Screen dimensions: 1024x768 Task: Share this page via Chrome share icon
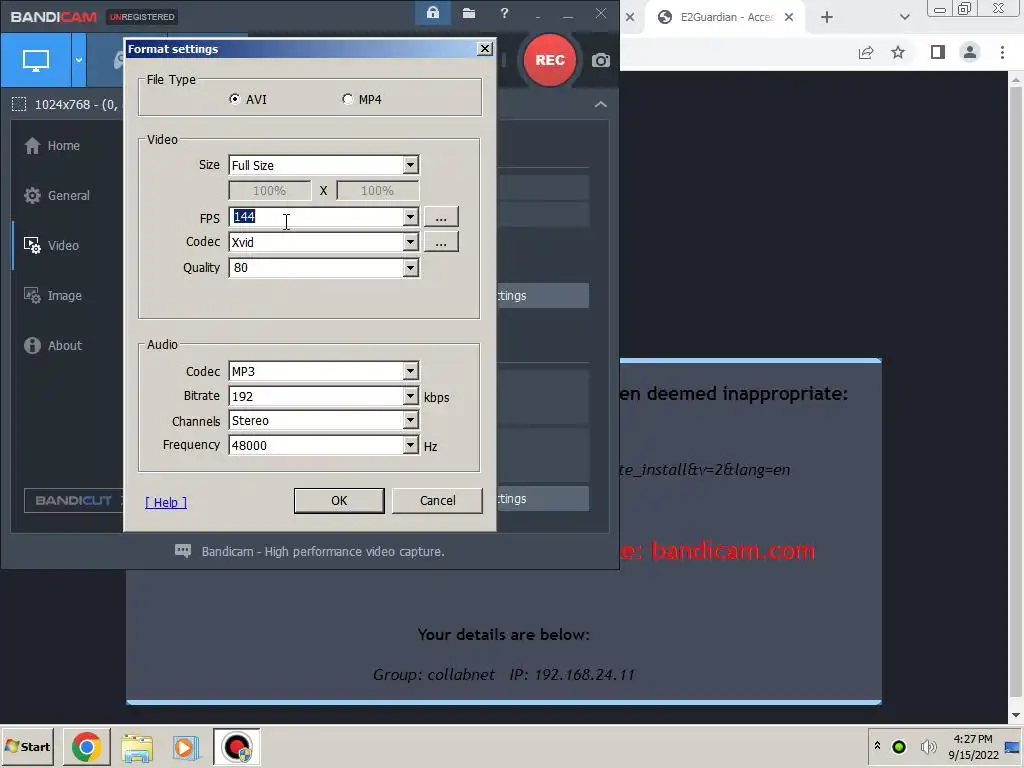point(866,52)
